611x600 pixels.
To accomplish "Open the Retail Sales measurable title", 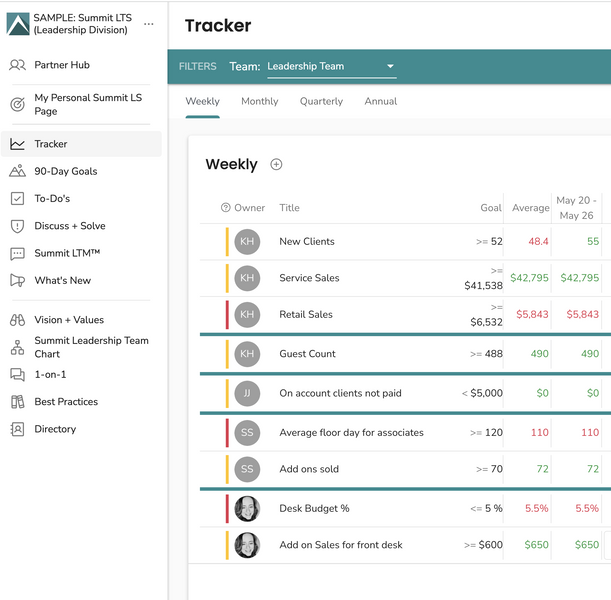I will [306, 314].
